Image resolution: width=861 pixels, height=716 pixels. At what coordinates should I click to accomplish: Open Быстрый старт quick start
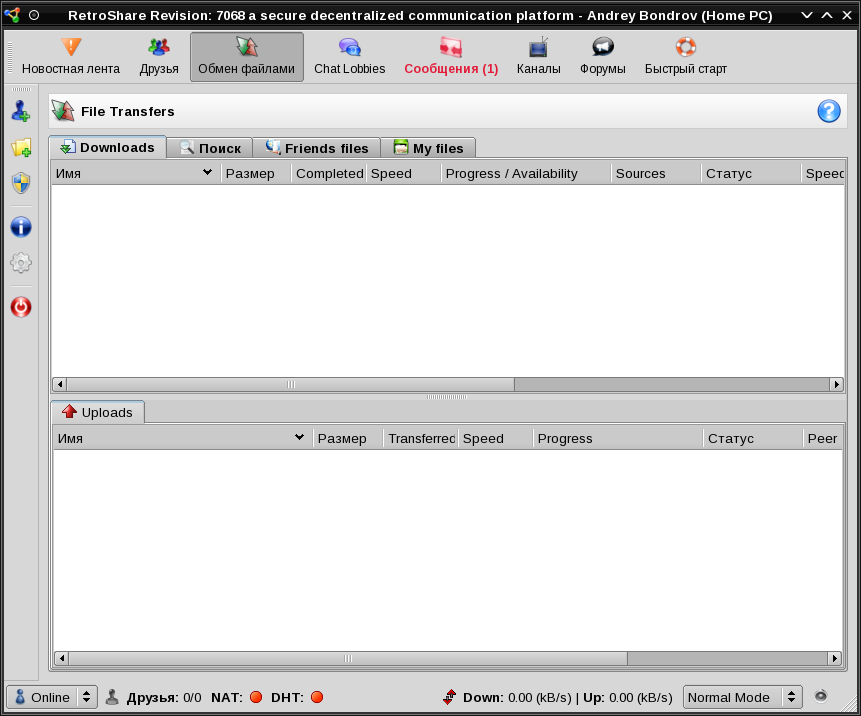click(685, 57)
